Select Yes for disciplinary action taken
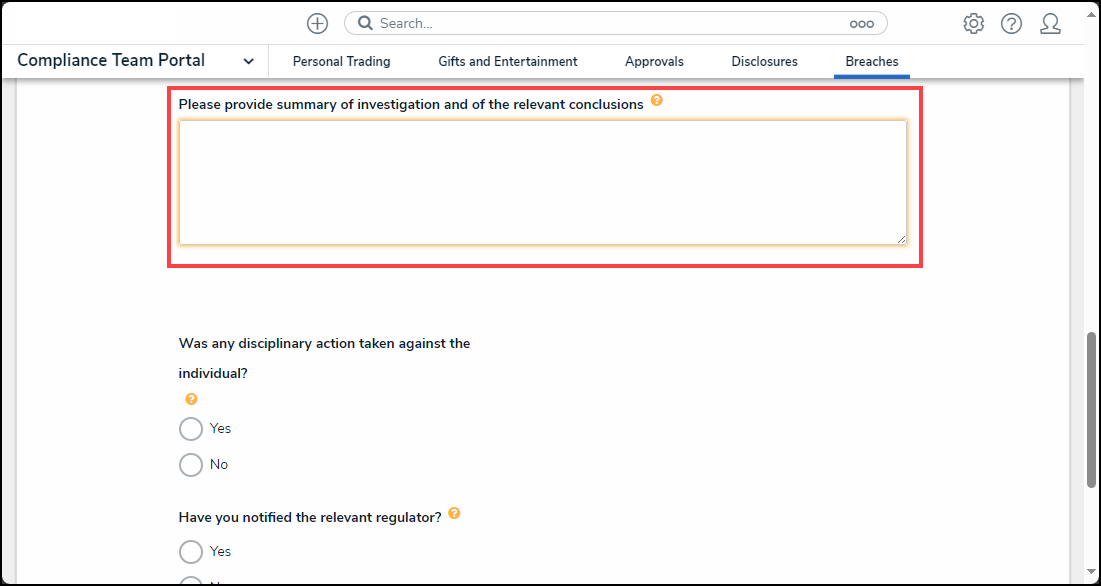 (x=191, y=429)
